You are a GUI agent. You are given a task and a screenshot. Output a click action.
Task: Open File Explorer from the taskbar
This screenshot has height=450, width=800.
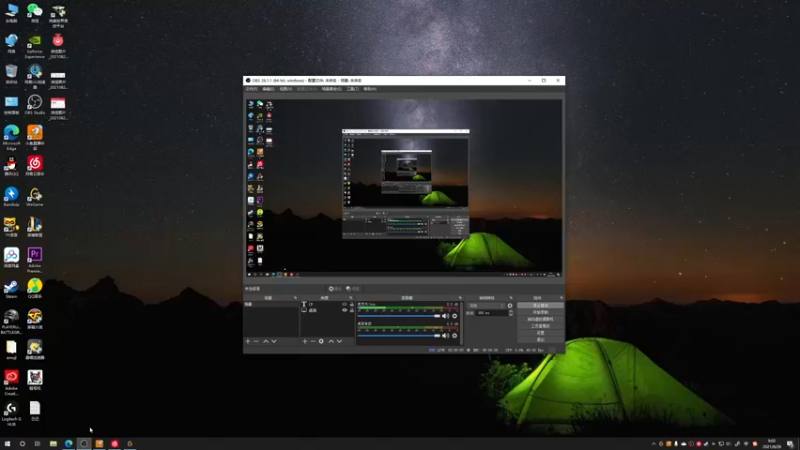tap(53, 444)
